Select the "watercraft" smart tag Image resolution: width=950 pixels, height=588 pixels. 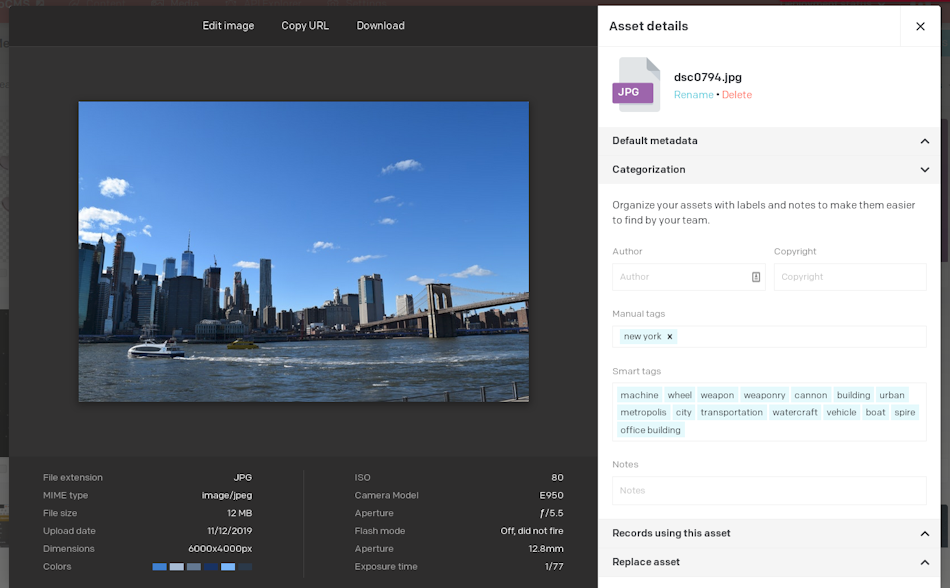click(x=795, y=411)
